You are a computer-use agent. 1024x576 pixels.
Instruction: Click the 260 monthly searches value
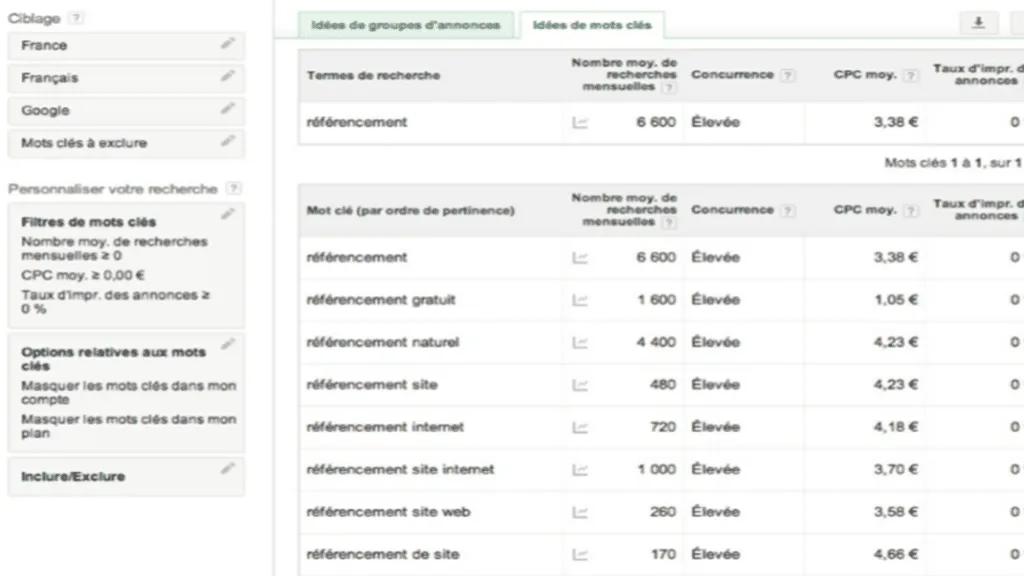coord(663,512)
